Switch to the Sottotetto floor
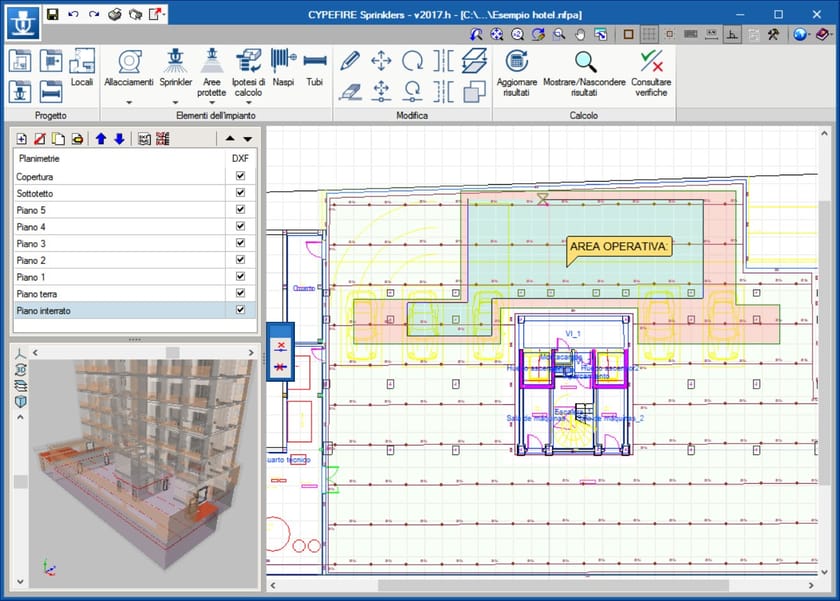The image size is (840, 601). click(60, 193)
